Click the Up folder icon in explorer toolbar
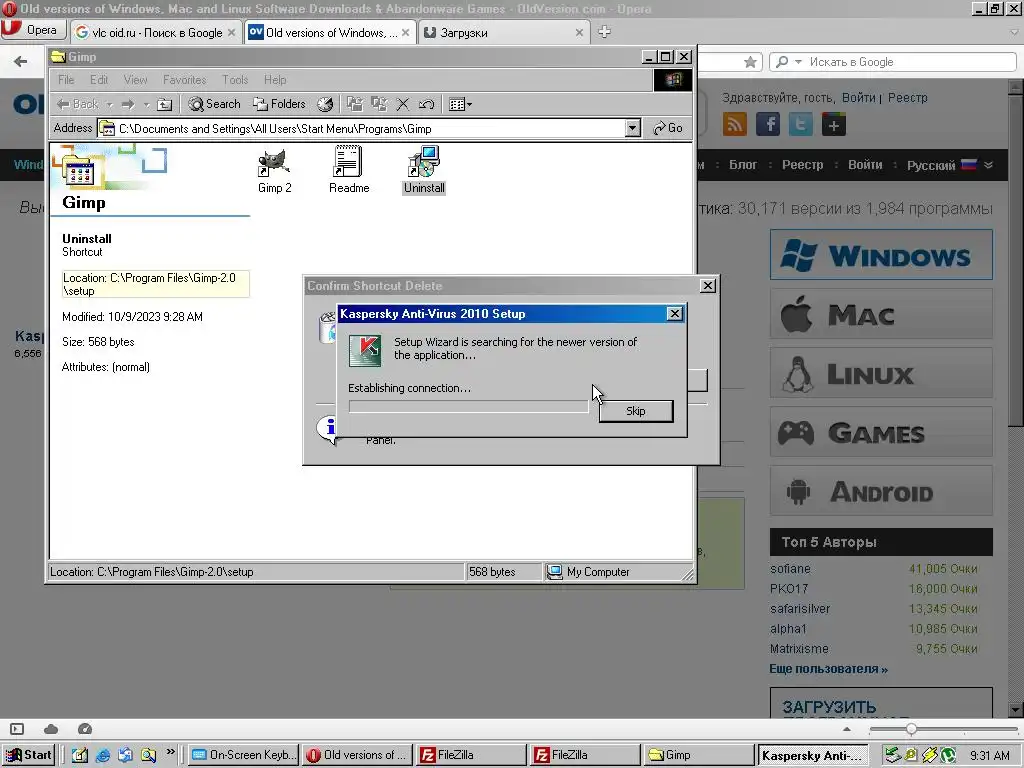Image resolution: width=1024 pixels, height=768 pixels. click(x=165, y=104)
